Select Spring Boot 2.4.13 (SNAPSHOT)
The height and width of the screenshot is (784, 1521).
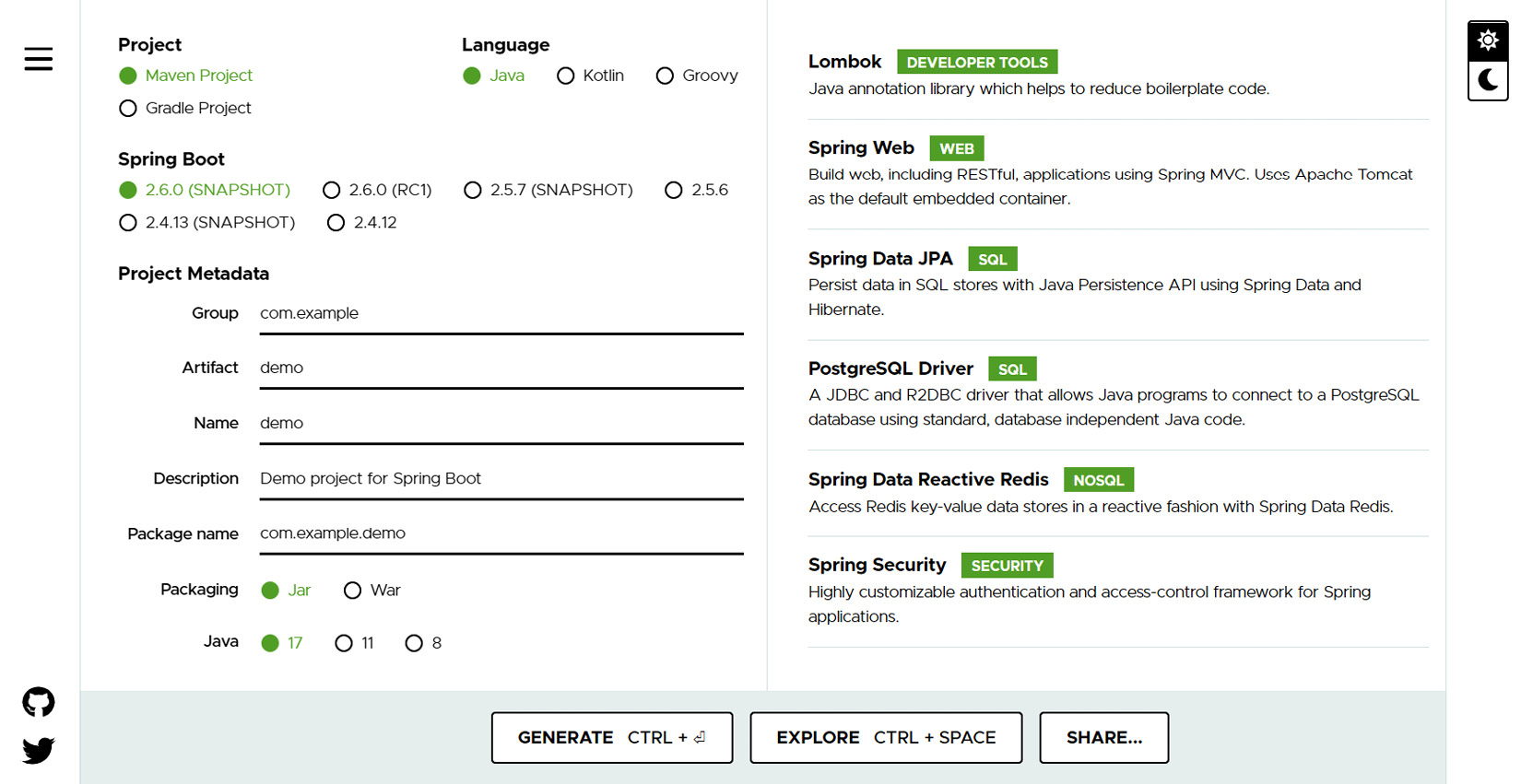click(x=207, y=222)
